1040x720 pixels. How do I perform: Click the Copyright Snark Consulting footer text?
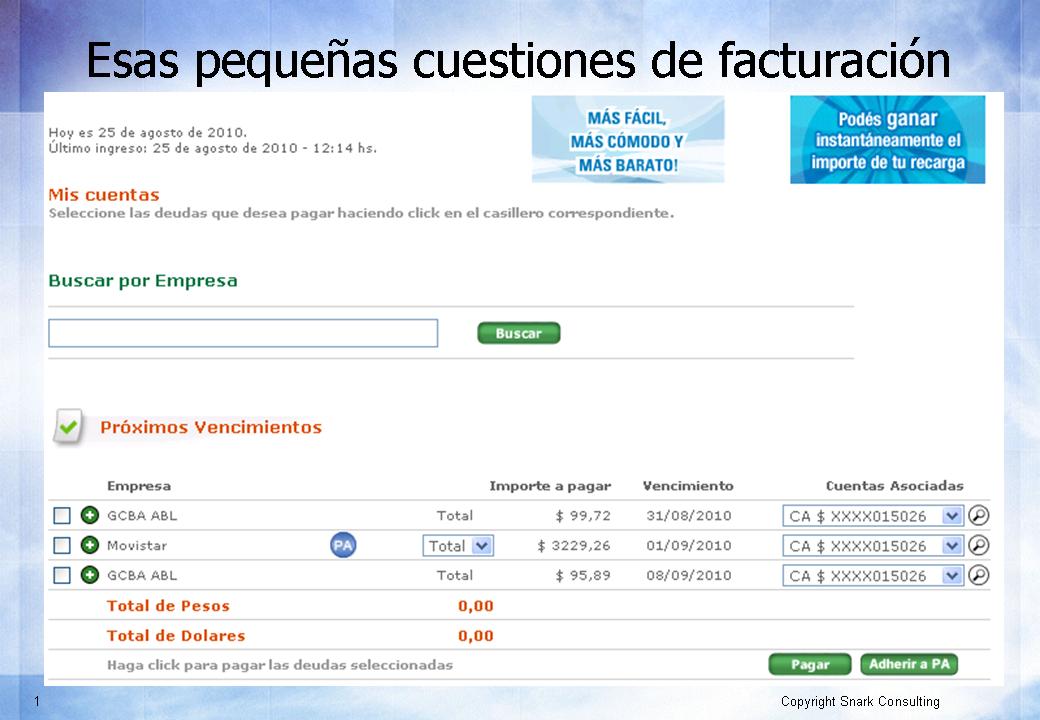coord(860,701)
